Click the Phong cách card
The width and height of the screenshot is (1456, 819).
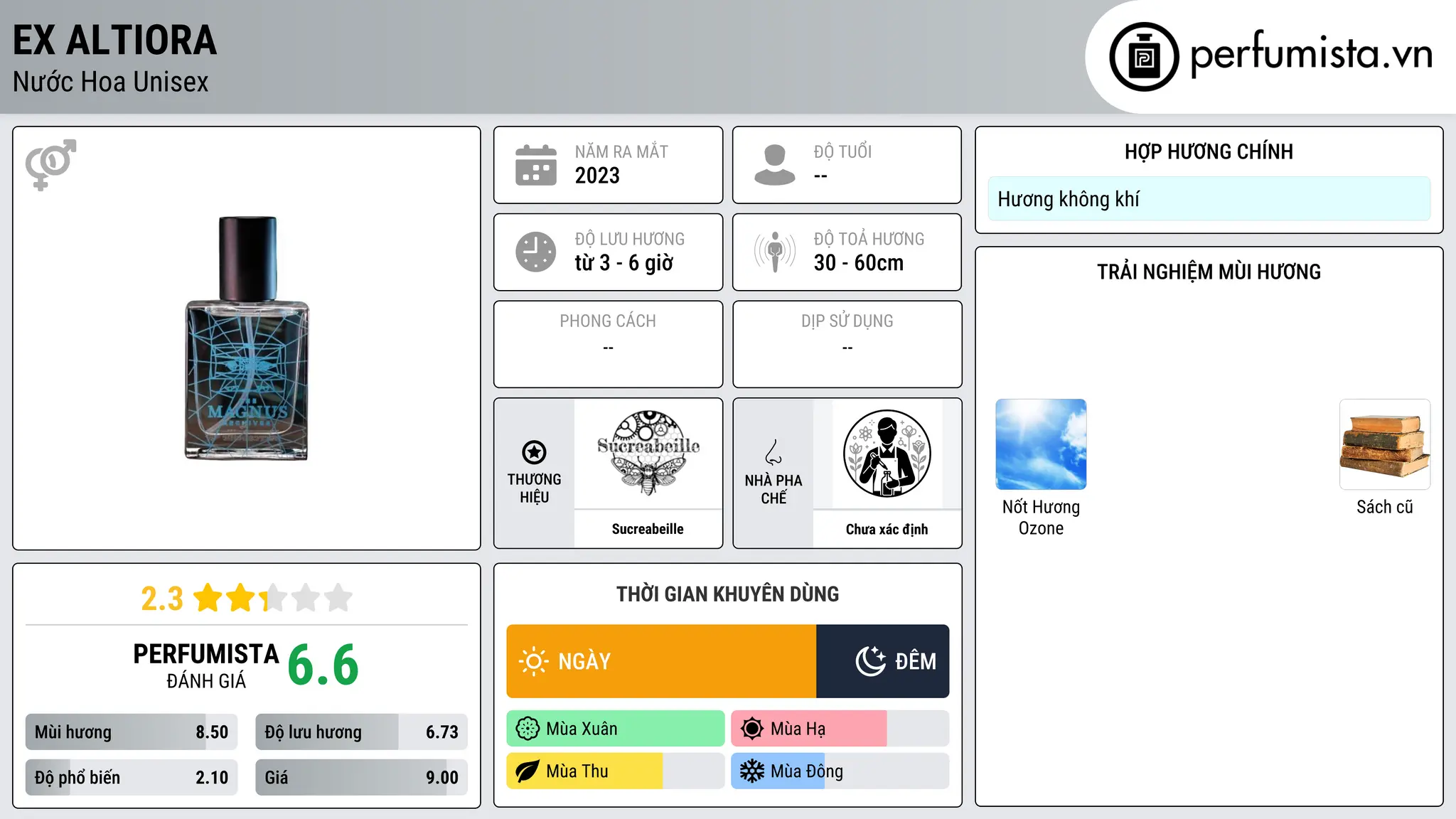609,344
